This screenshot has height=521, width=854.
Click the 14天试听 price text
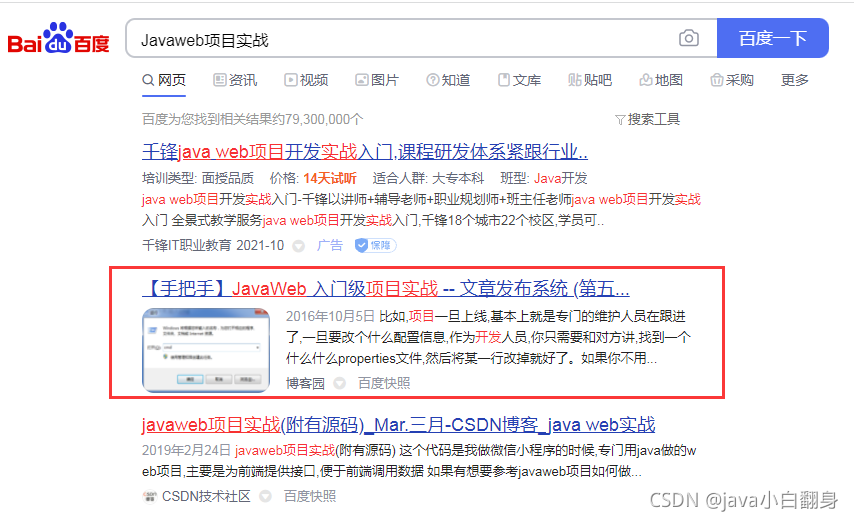(x=330, y=178)
